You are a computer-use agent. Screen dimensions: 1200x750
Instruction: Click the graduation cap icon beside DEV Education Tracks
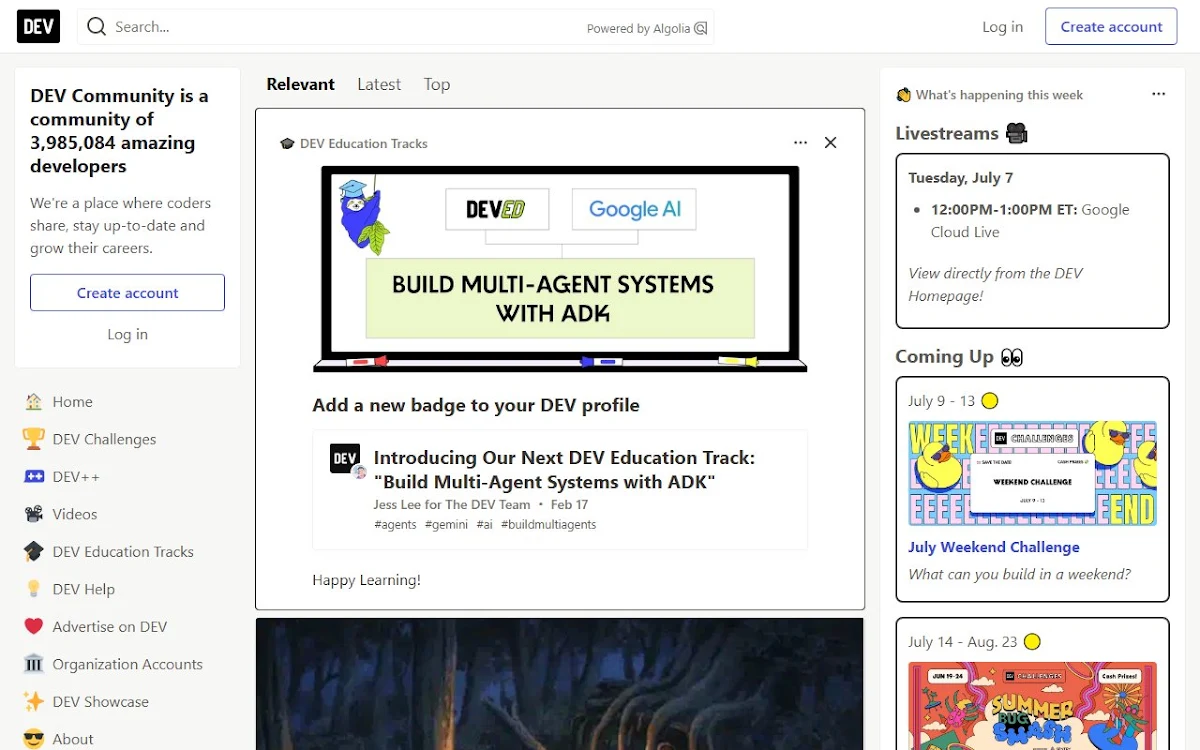click(34, 552)
